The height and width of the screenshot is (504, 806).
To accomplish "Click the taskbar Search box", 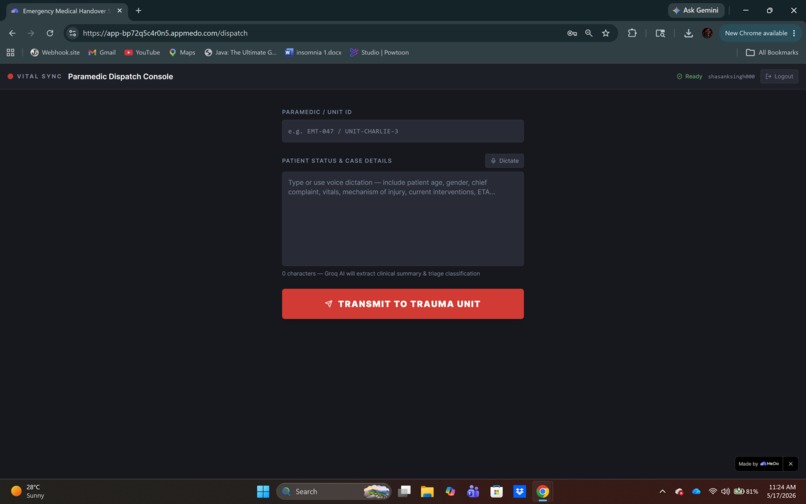I will (x=334, y=492).
